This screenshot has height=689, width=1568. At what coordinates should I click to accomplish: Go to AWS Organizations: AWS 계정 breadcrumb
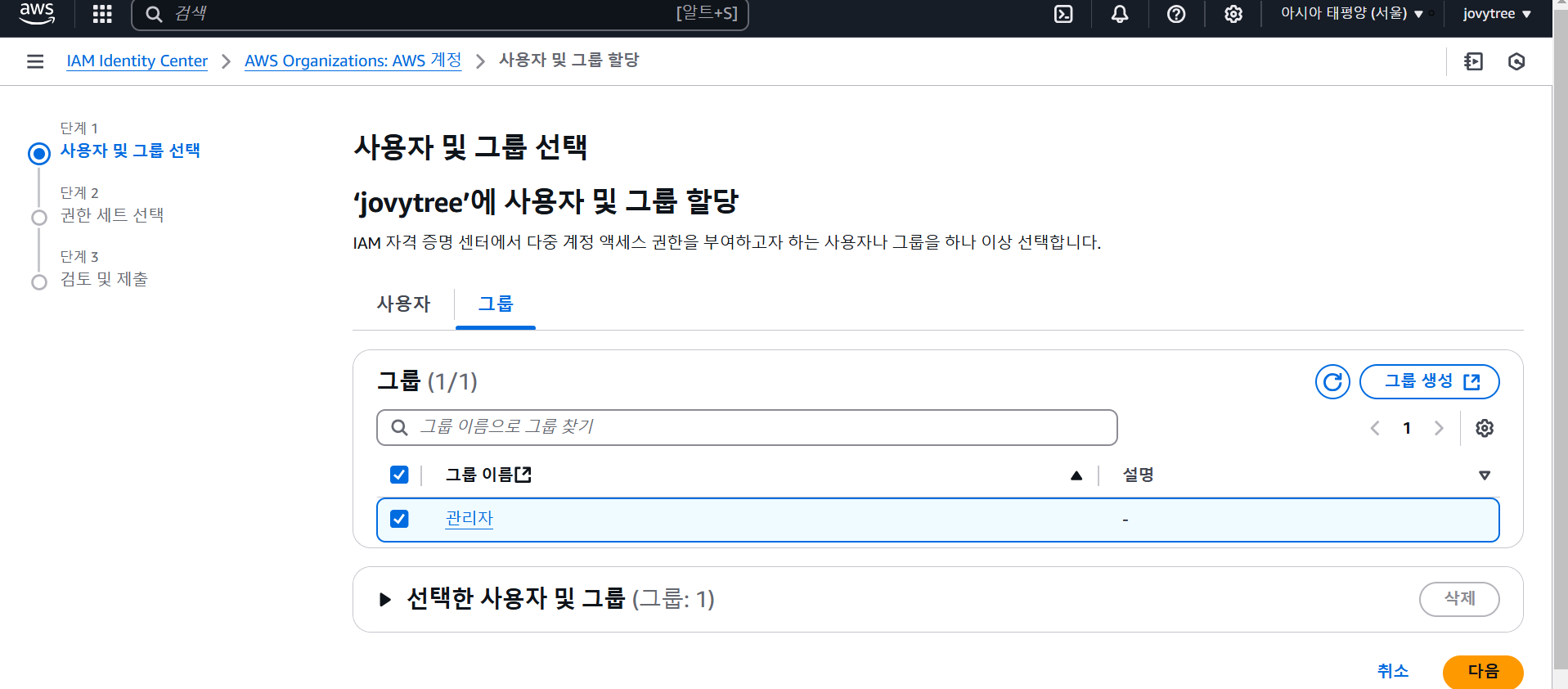tap(353, 61)
